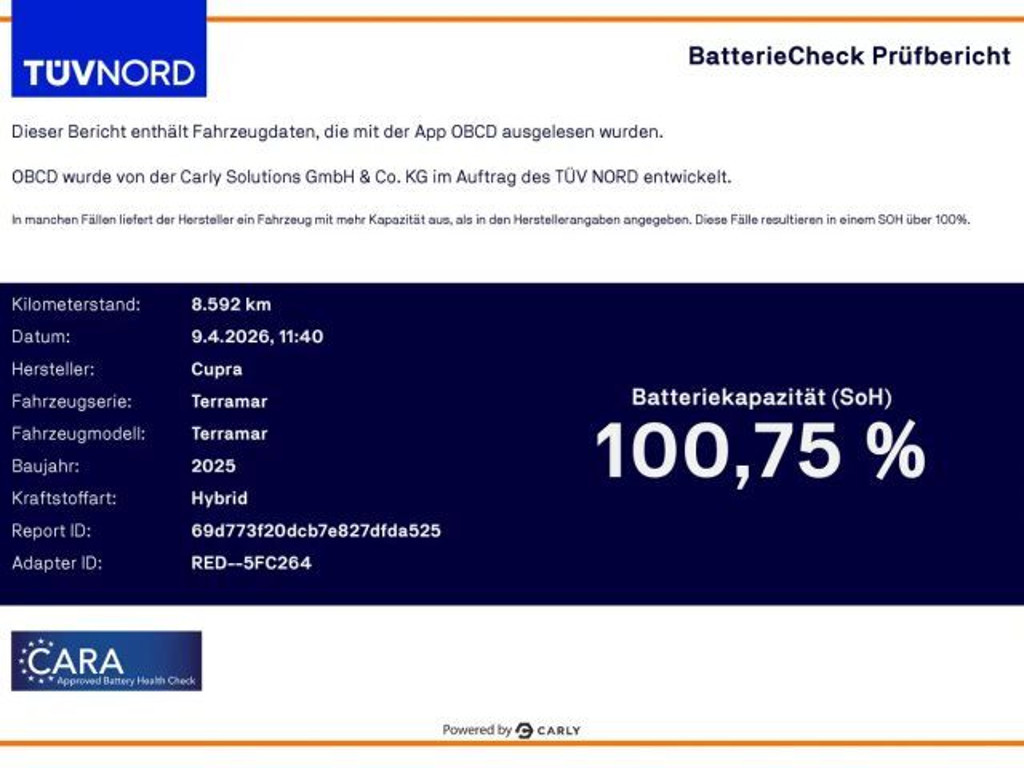Click the small-print note about SOH über 100%
Image resolution: width=1024 pixels, height=768 pixels.
pyautogui.click(x=490, y=219)
